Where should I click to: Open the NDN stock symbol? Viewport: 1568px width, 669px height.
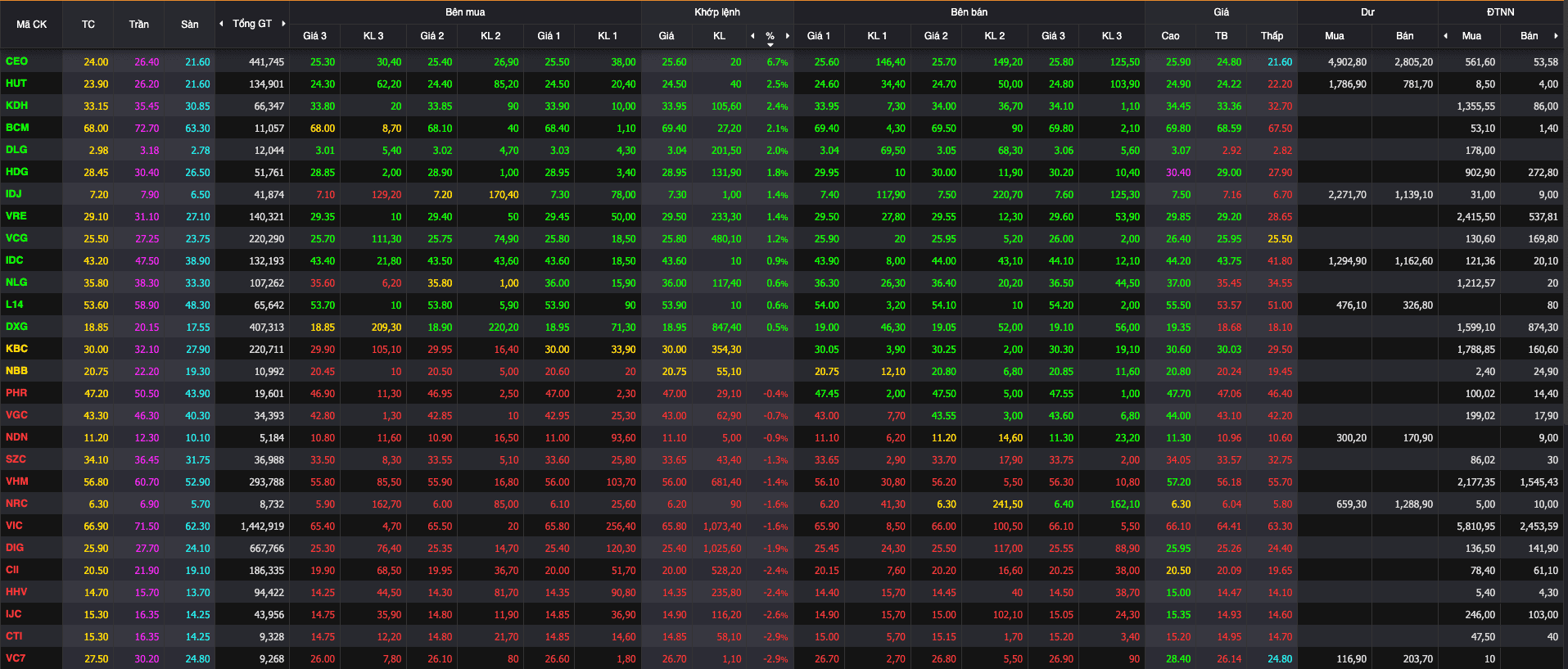click(x=16, y=437)
